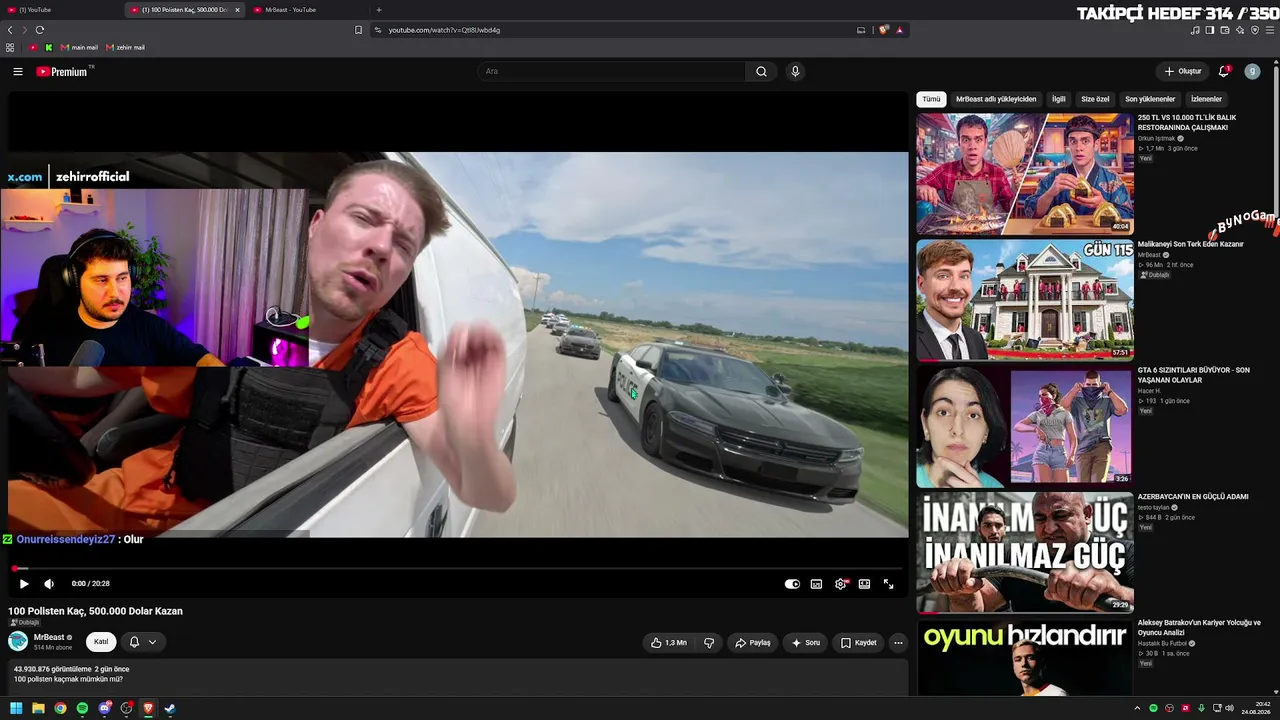This screenshot has width=1280, height=720.
Task: Select the İzlenenler filter chip
Action: click(x=1206, y=99)
